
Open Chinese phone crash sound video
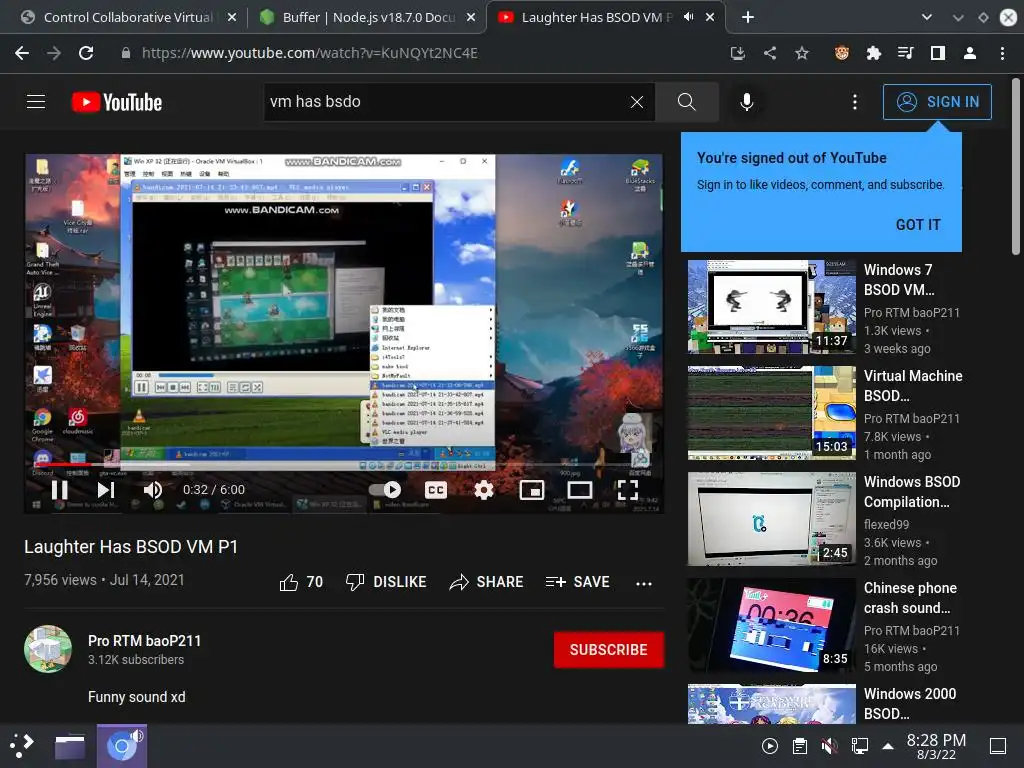(771, 625)
